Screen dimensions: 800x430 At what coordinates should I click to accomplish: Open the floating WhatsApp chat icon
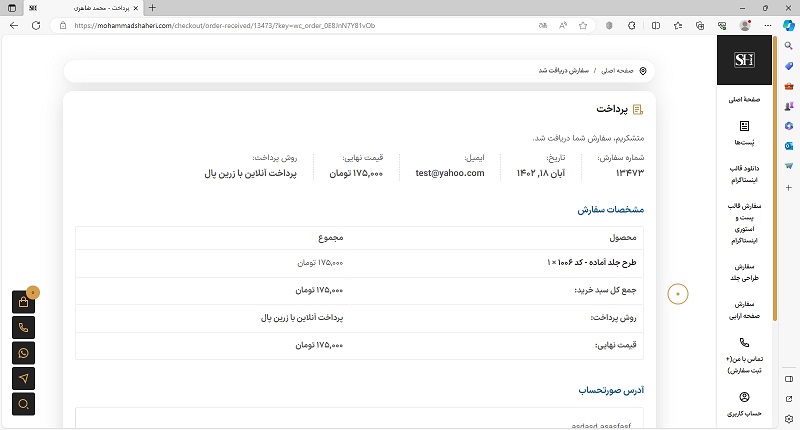(24, 353)
